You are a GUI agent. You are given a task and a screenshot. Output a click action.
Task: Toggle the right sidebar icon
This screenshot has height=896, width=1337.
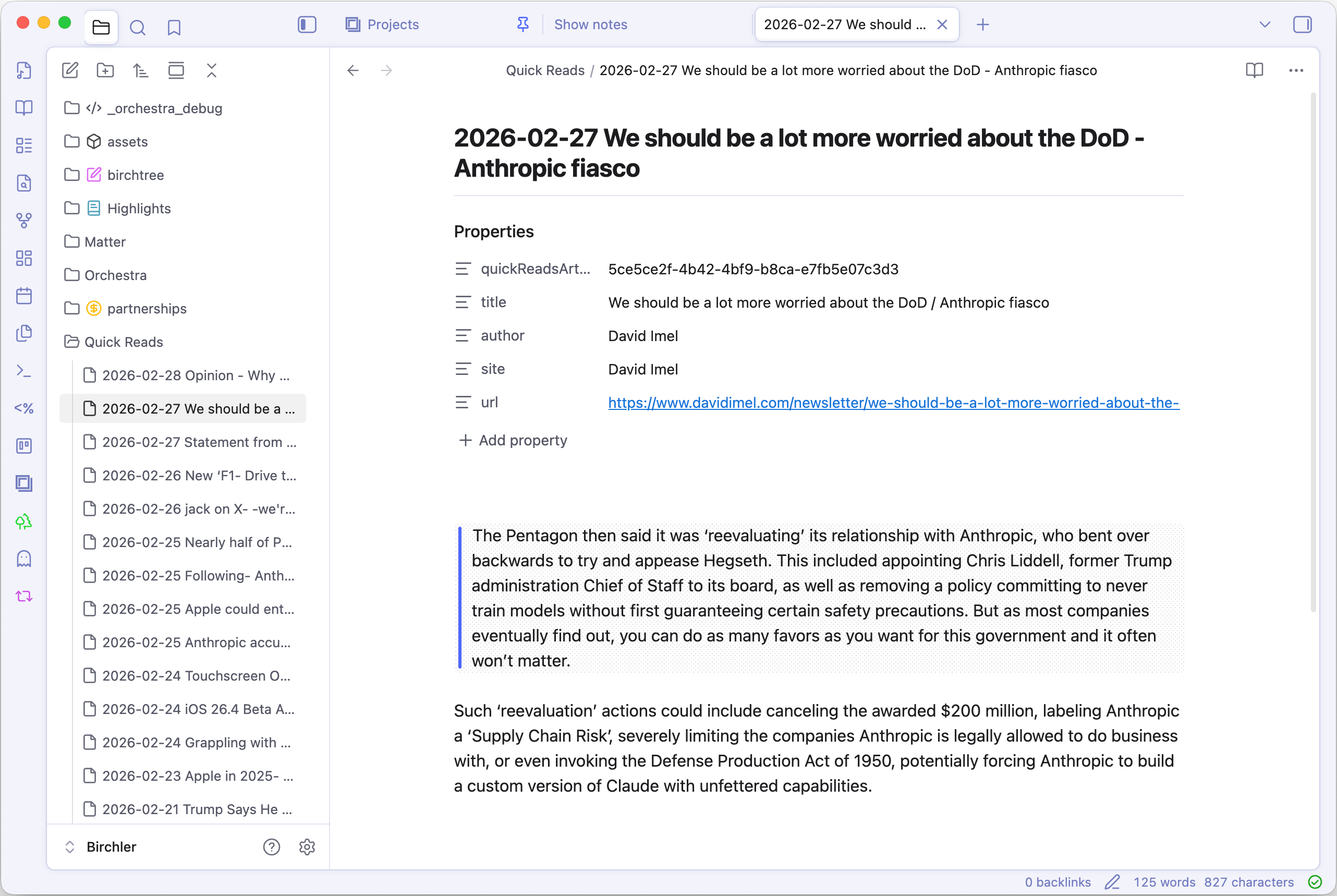click(x=1302, y=25)
